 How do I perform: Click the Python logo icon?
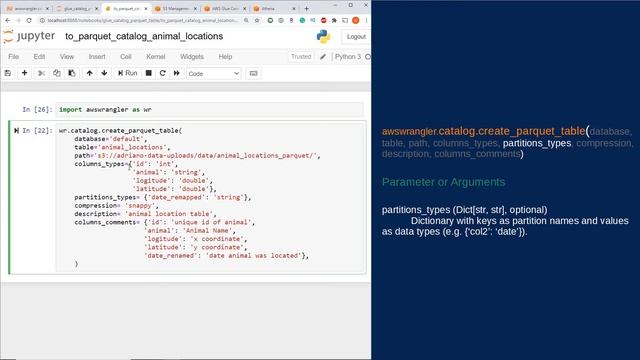(x=323, y=37)
